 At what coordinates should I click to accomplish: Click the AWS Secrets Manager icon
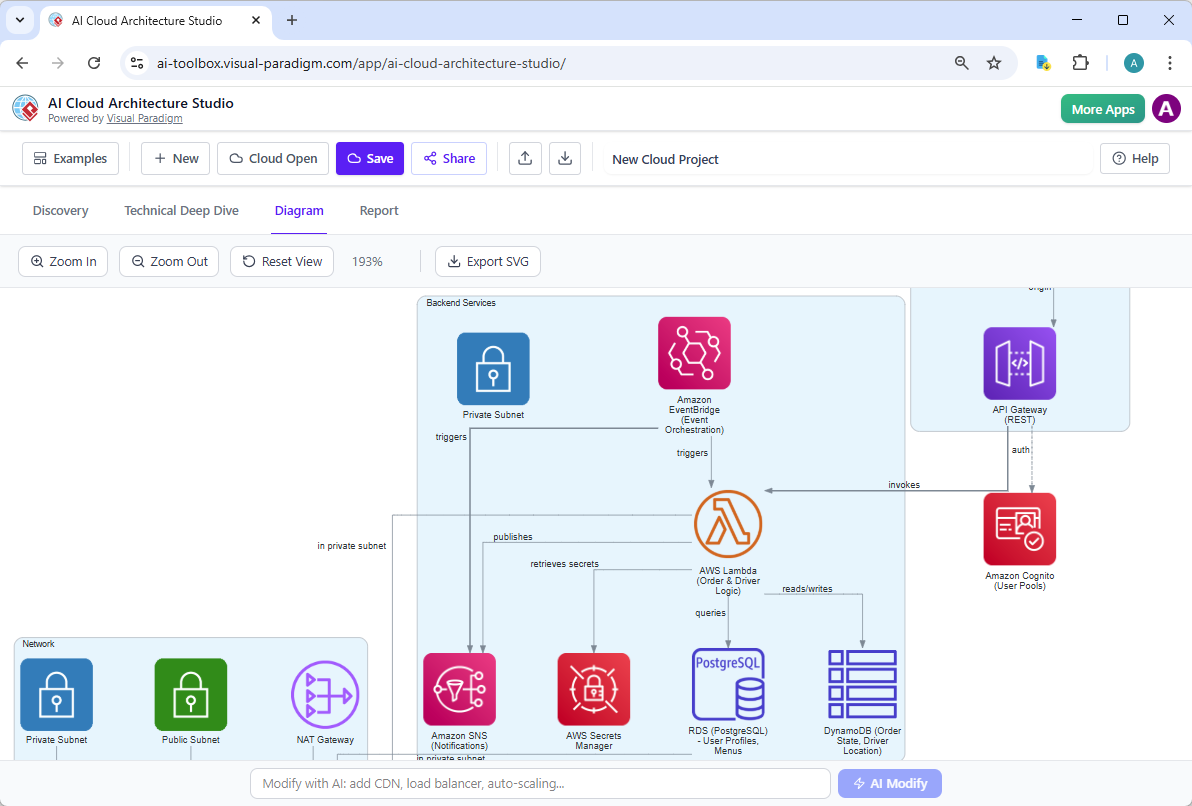tap(594, 688)
